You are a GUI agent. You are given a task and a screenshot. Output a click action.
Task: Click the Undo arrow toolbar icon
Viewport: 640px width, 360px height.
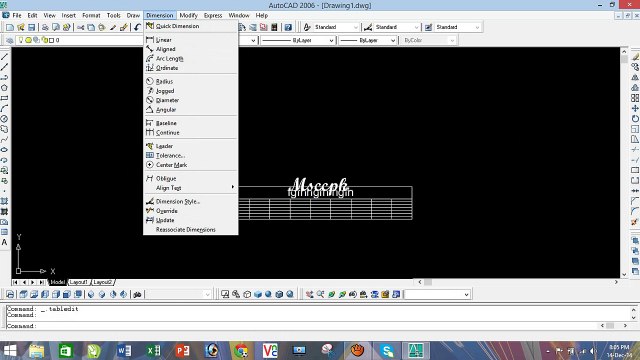coord(137,27)
